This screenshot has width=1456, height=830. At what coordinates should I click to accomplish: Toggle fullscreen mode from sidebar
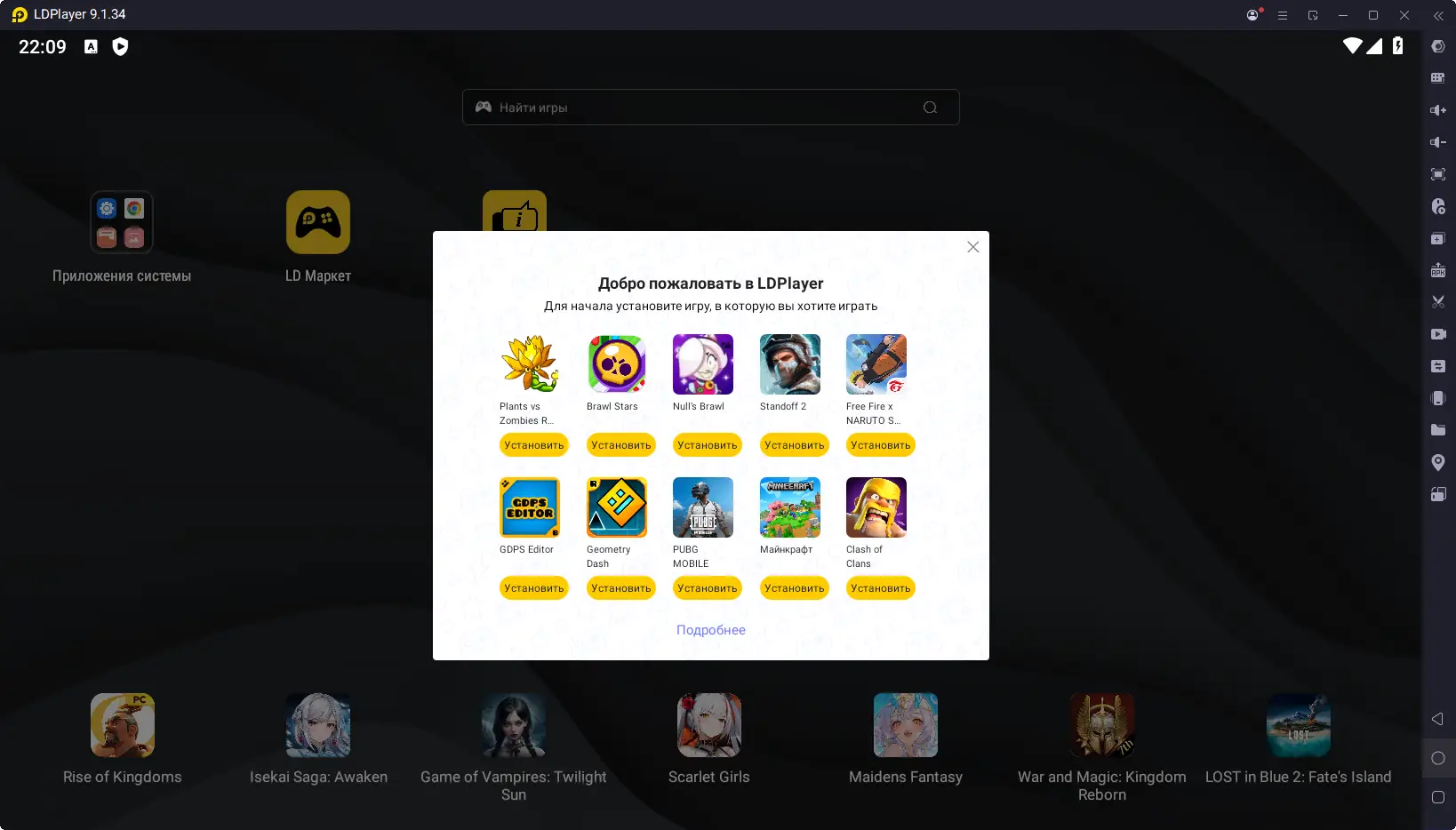(x=1438, y=174)
